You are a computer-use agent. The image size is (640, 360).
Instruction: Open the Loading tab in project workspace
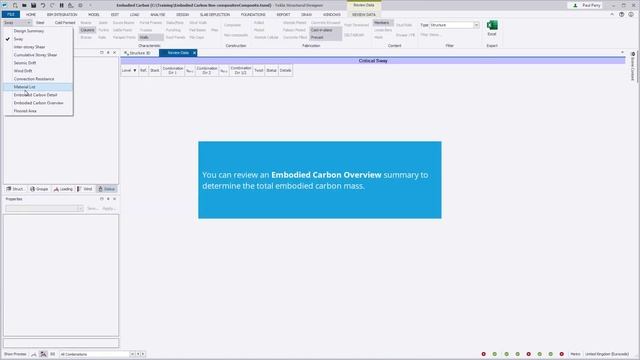point(63,189)
